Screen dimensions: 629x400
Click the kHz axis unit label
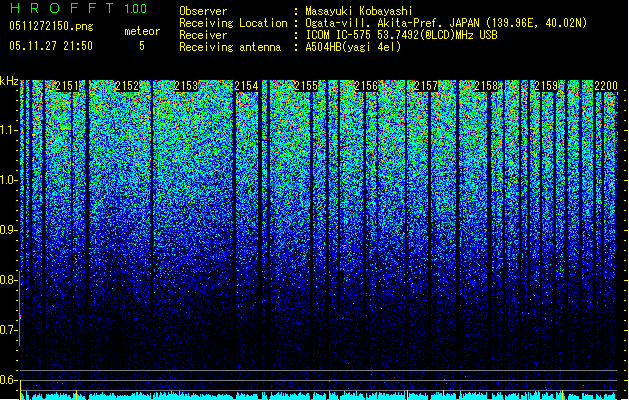click(9, 81)
